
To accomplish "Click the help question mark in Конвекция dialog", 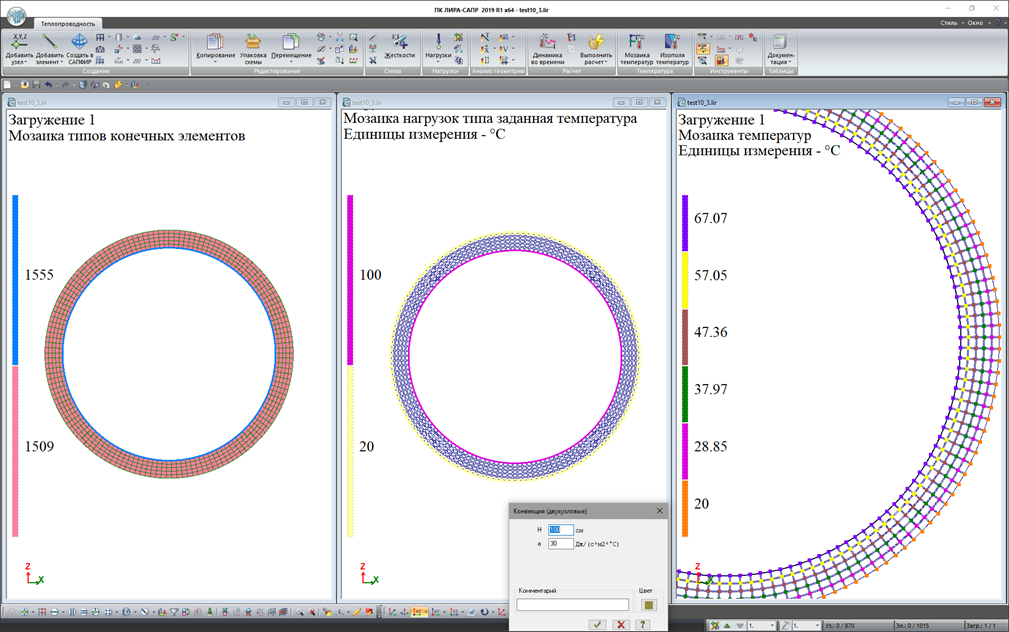I will point(643,624).
